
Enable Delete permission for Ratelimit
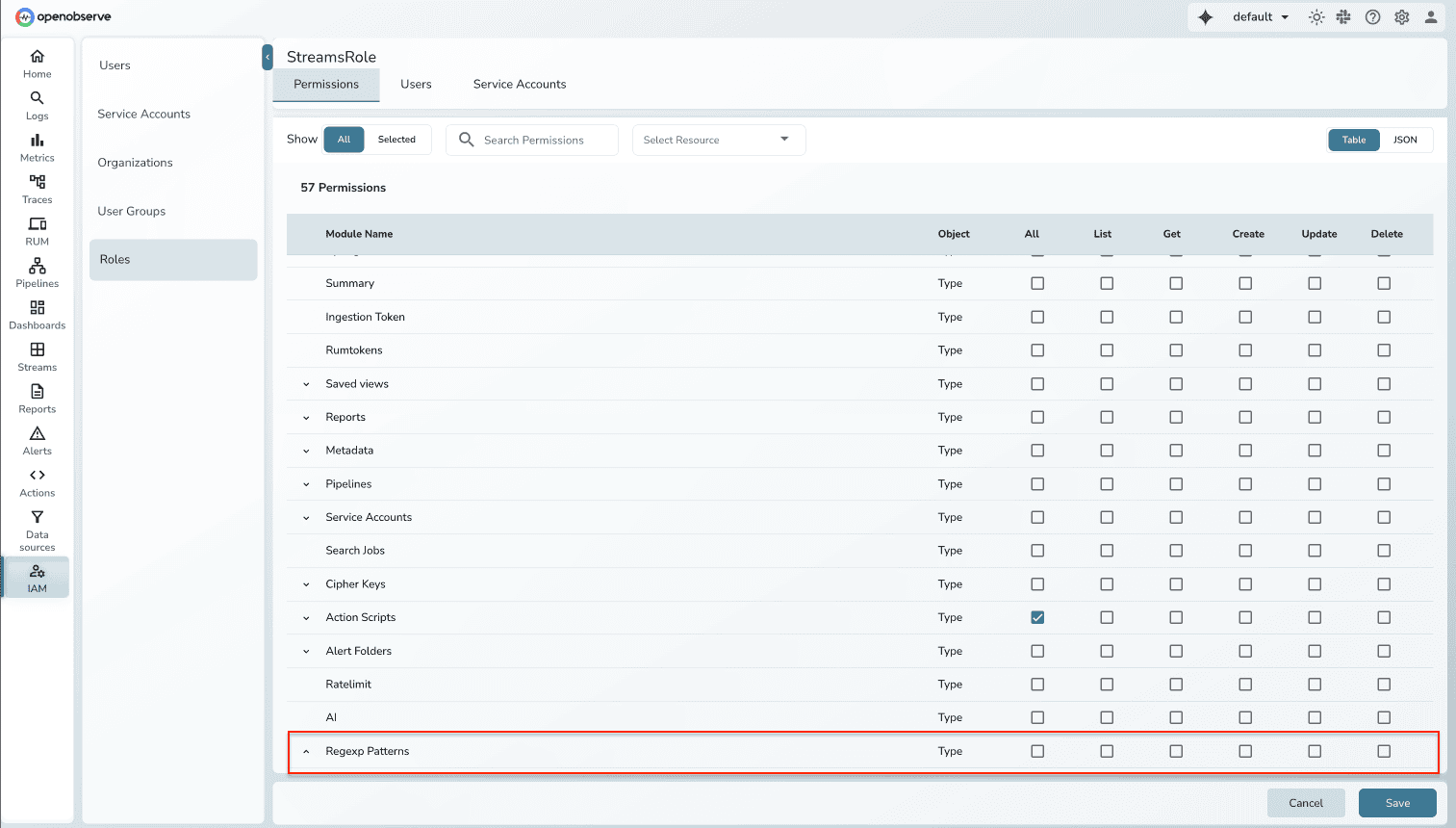(1384, 684)
